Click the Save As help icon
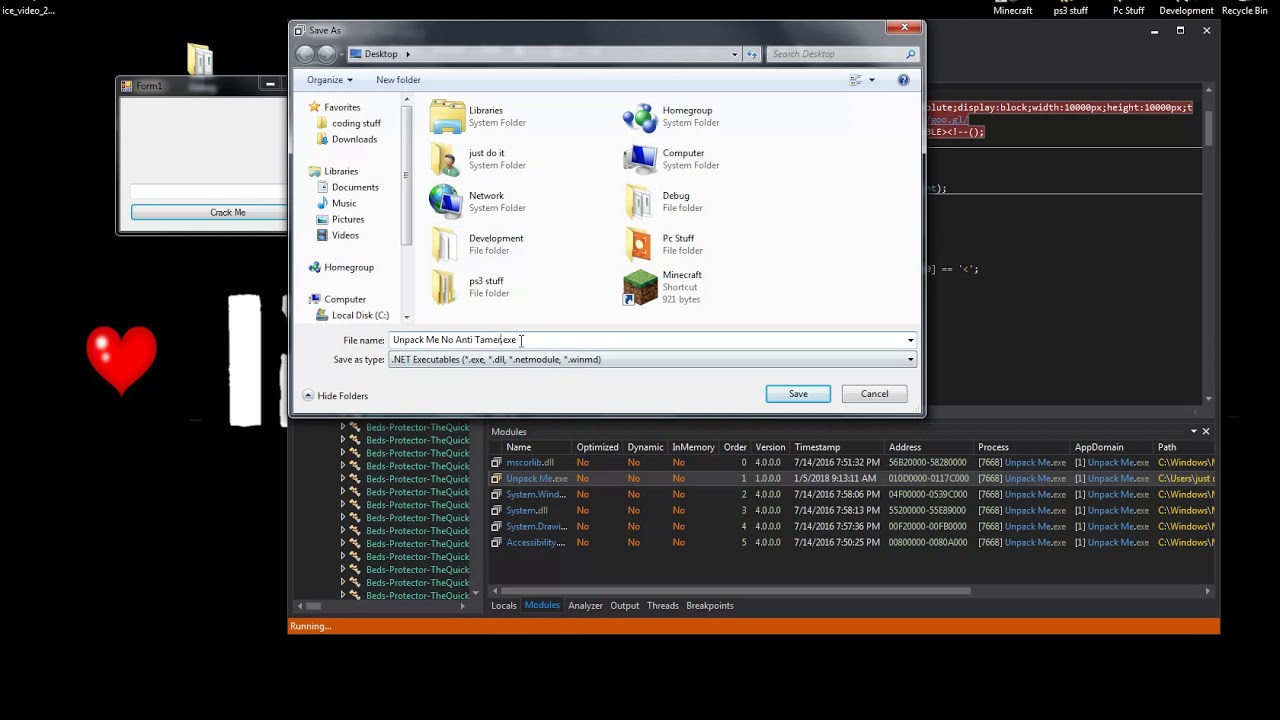1280x720 pixels. [x=903, y=80]
